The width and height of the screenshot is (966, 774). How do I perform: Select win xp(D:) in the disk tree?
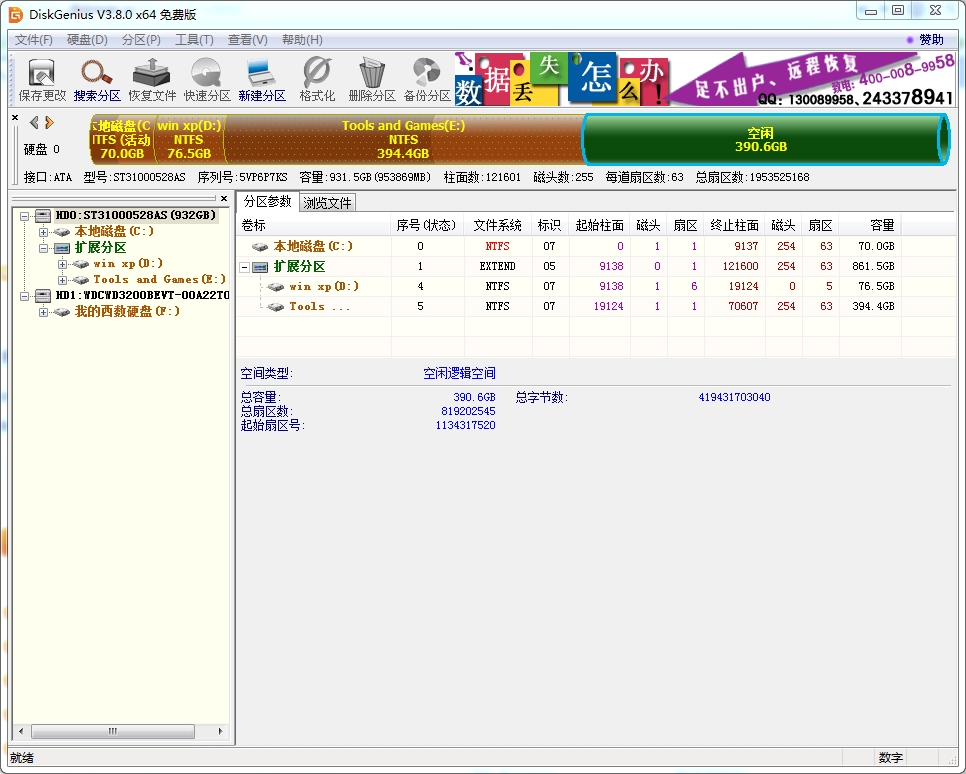128,263
